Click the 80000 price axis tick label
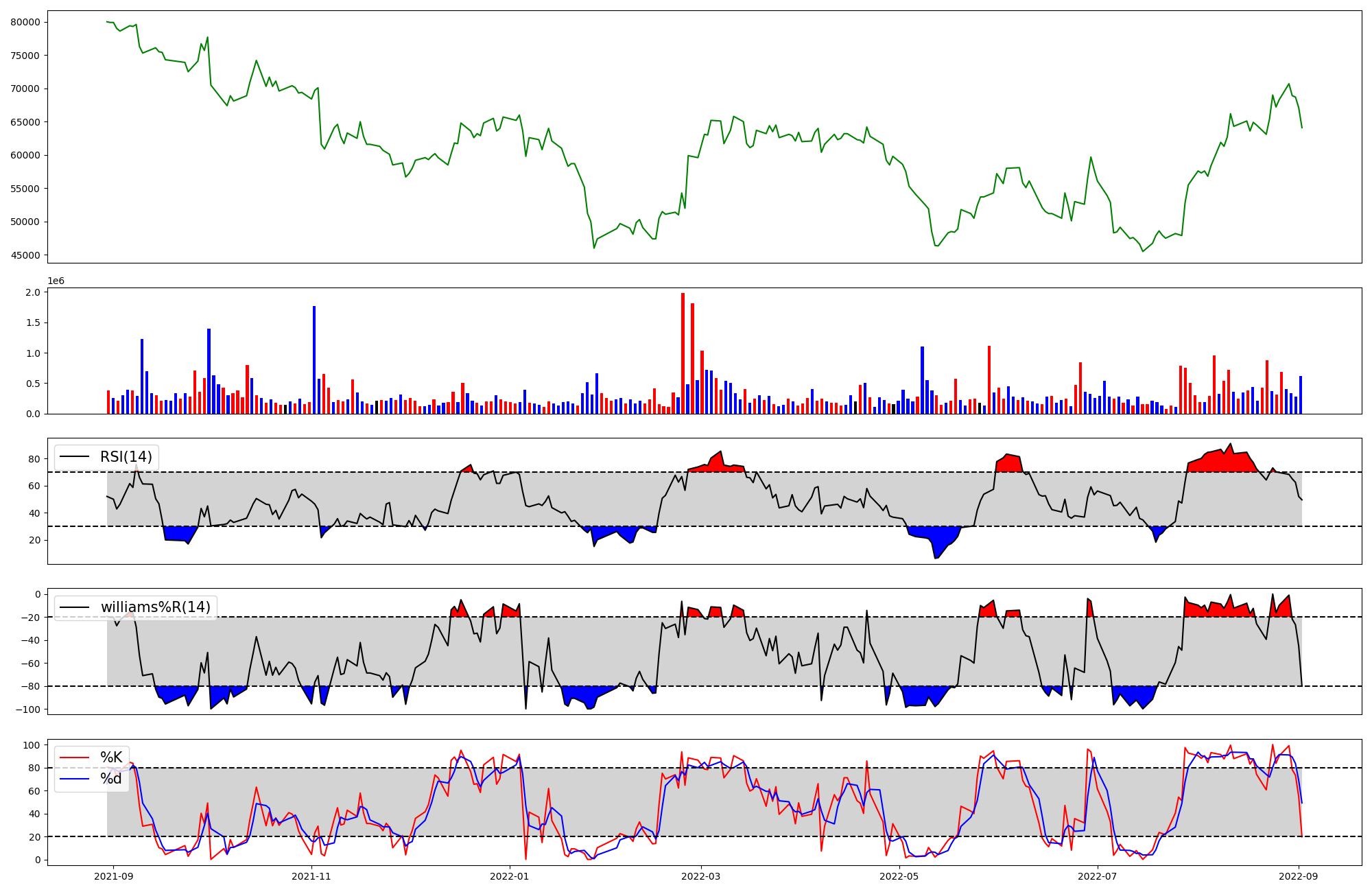This screenshot has height=892, width=1372. pyautogui.click(x=25, y=22)
